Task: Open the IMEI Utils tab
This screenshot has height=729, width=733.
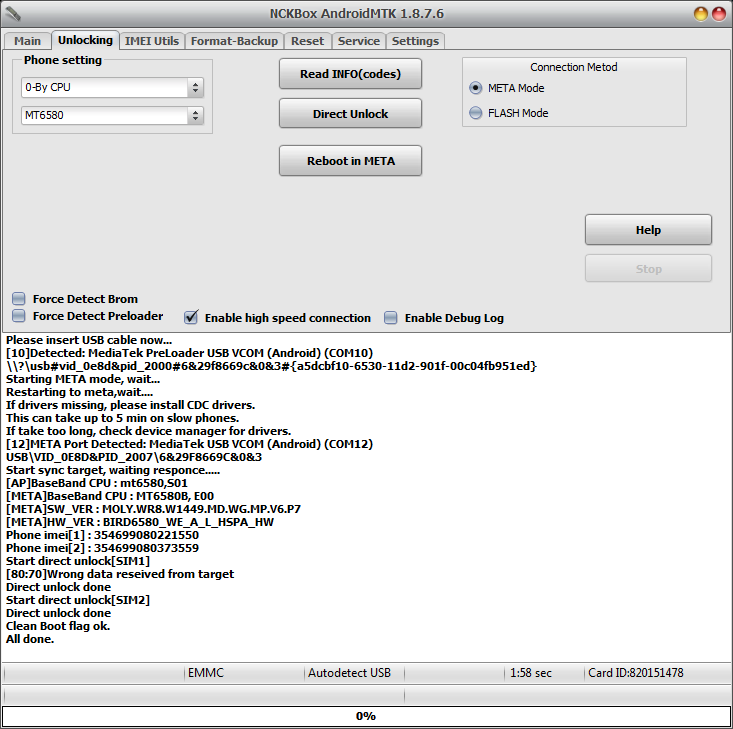Action: 152,41
